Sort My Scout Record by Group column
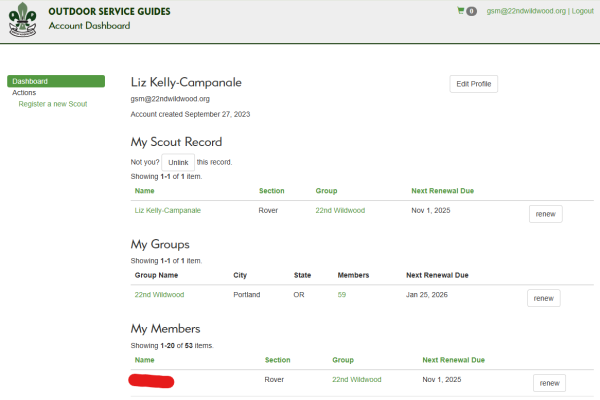The width and height of the screenshot is (600, 400). [326, 190]
